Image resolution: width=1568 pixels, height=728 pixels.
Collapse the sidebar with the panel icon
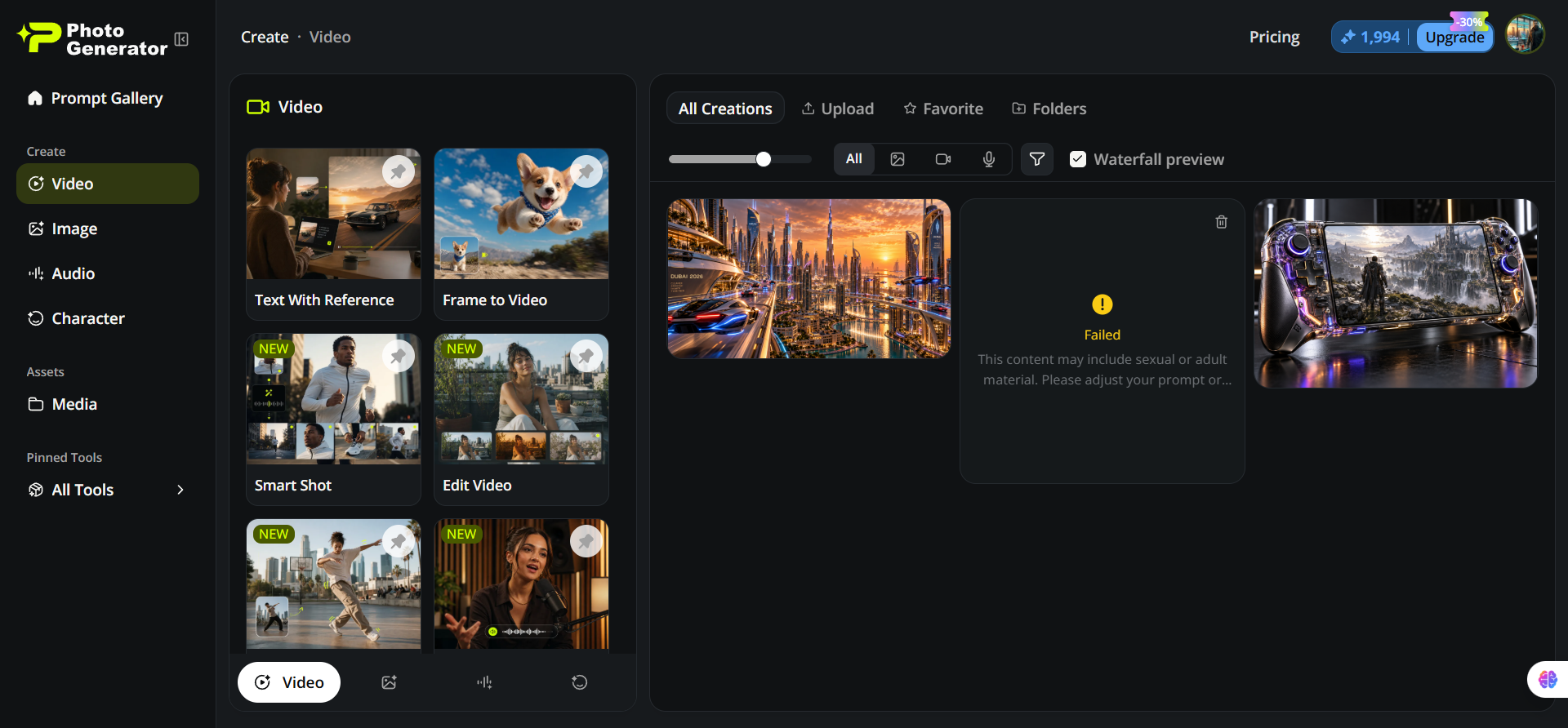(181, 39)
